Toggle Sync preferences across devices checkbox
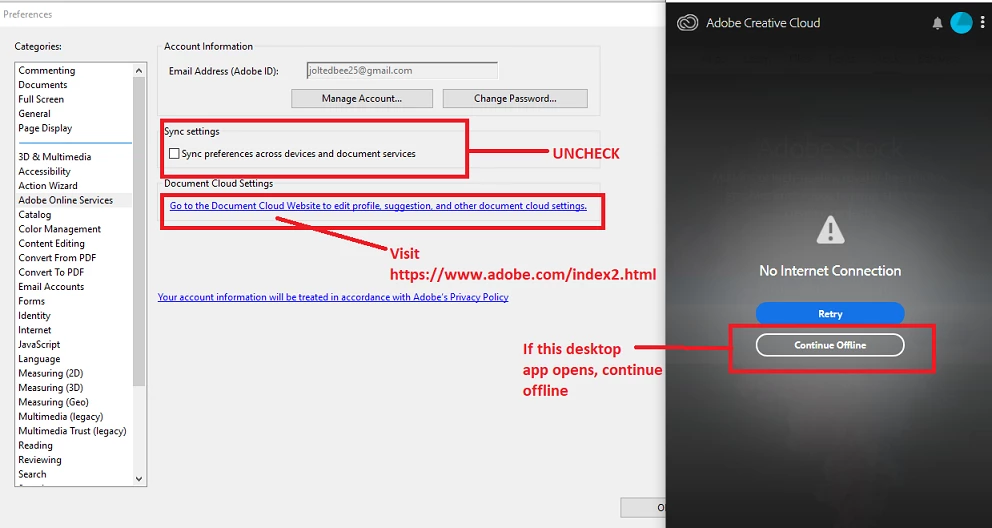This screenshot has width=992, height=528. [174, 154]
